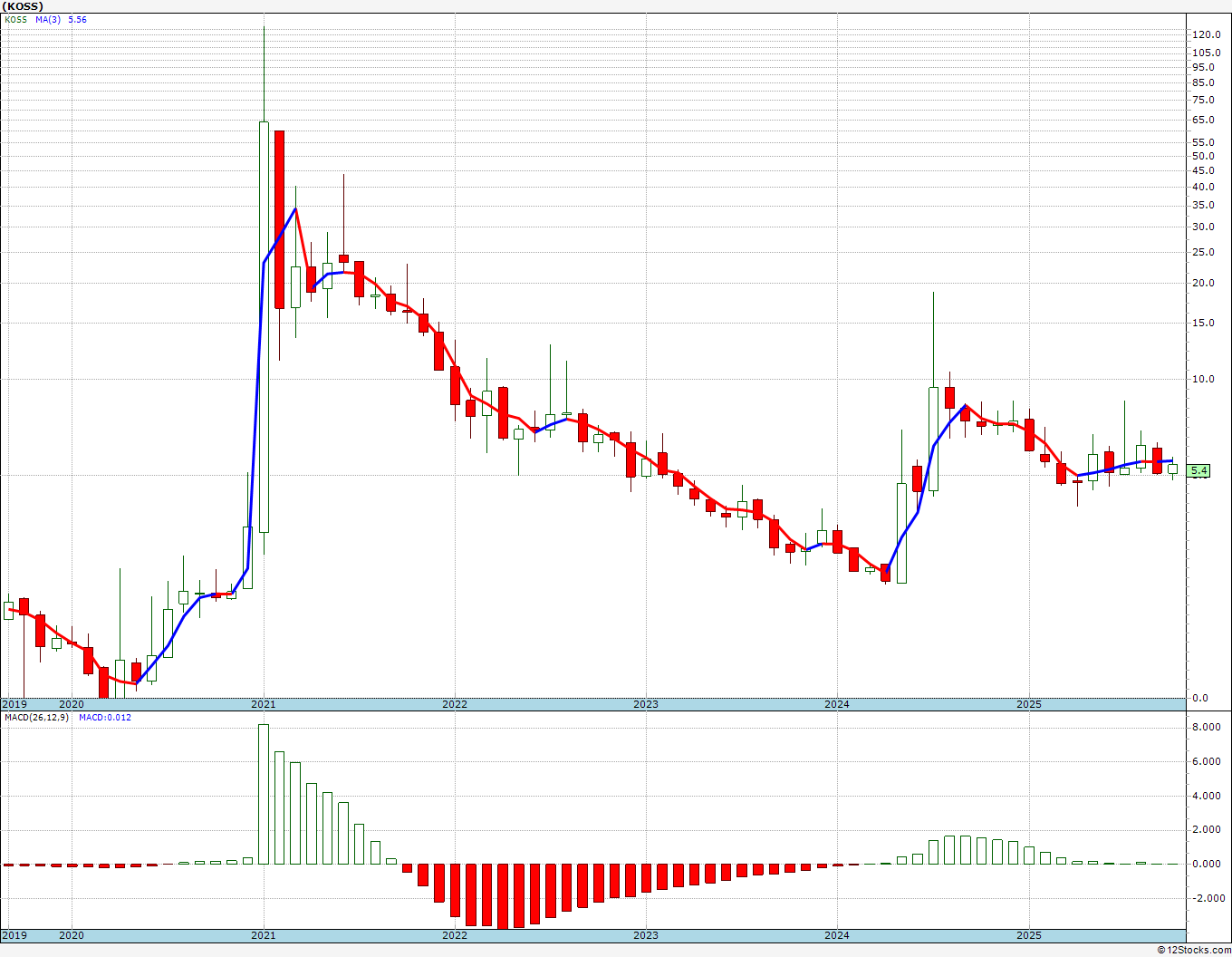This screenshot has width=1232, height=957.
Task: Click the (KOSS) ticker title
Action: point(24,6)
